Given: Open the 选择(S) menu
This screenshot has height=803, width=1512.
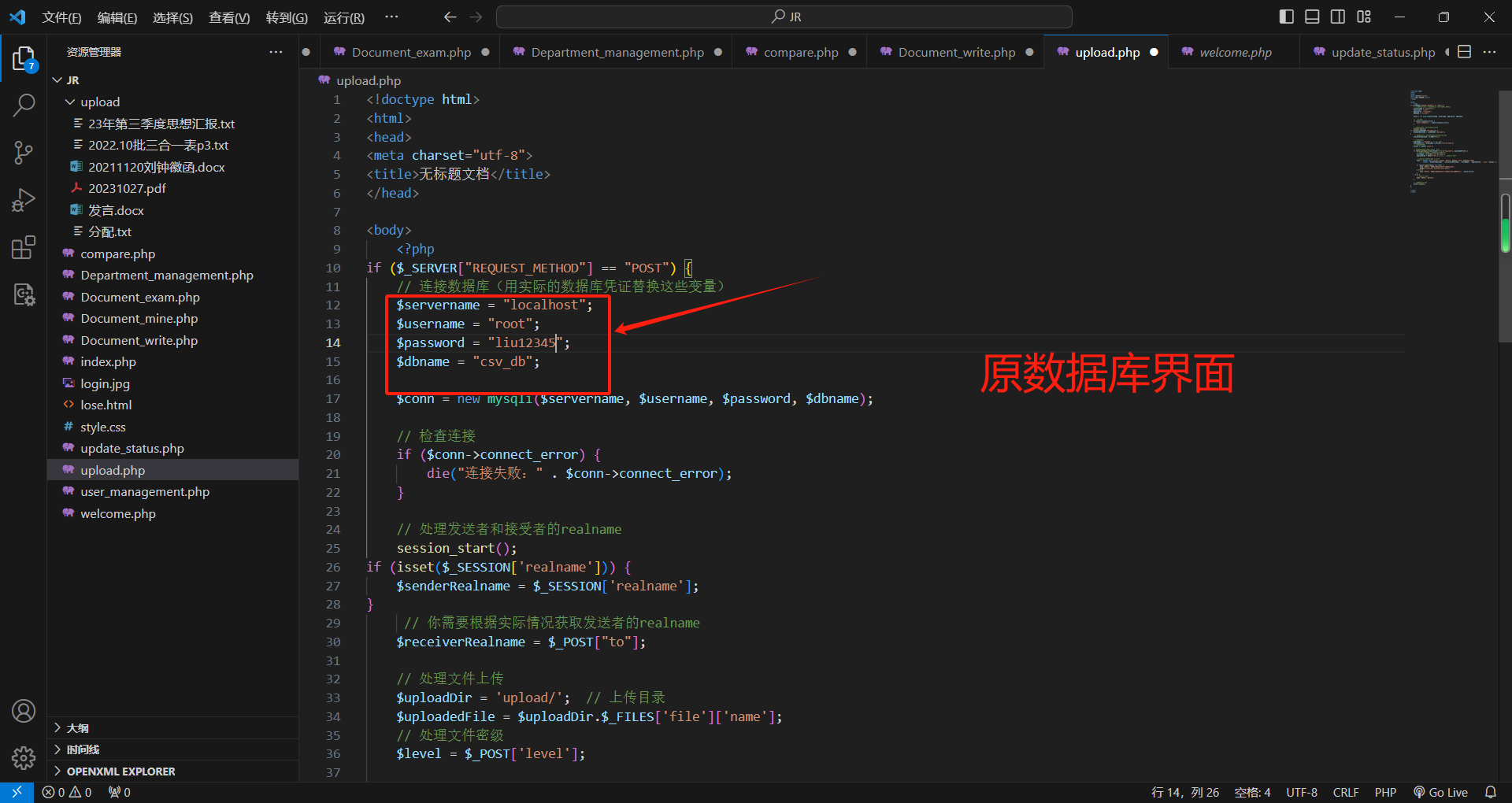Looking at the screenshot, I should coord(172,17).
